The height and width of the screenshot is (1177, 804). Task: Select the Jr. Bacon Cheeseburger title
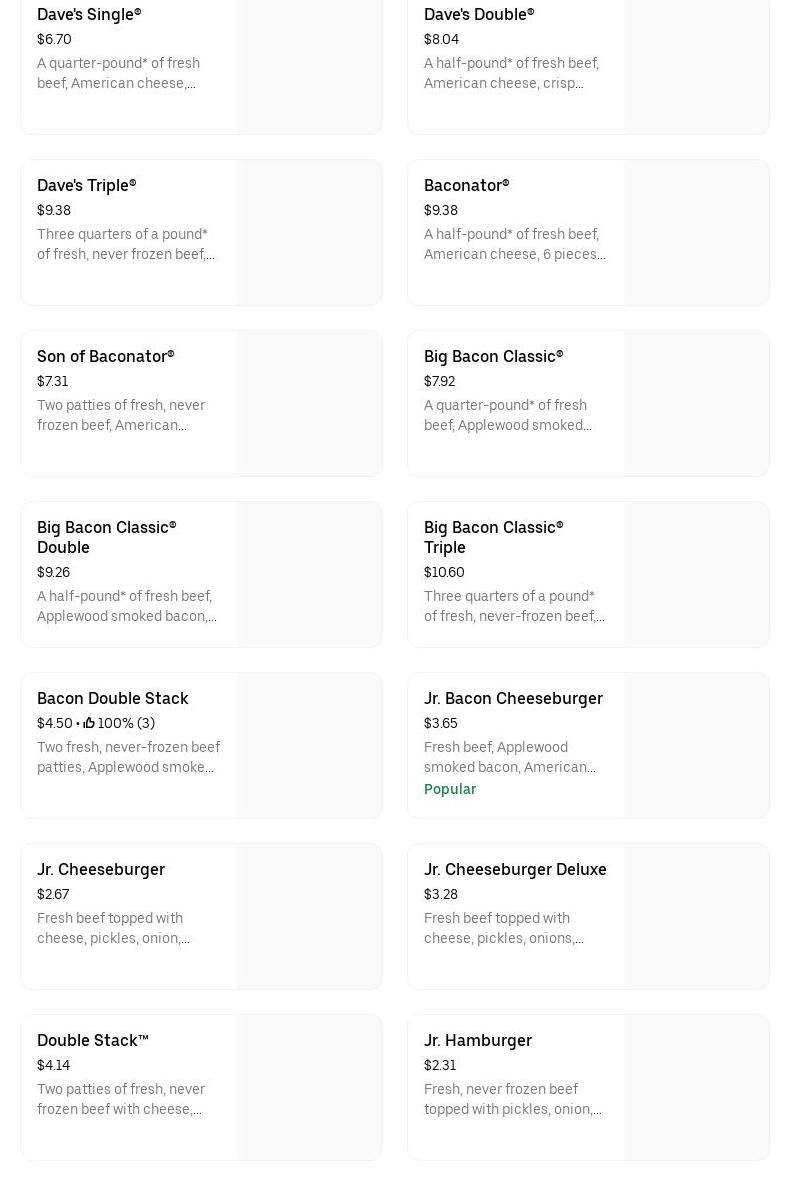pos(513,698)
